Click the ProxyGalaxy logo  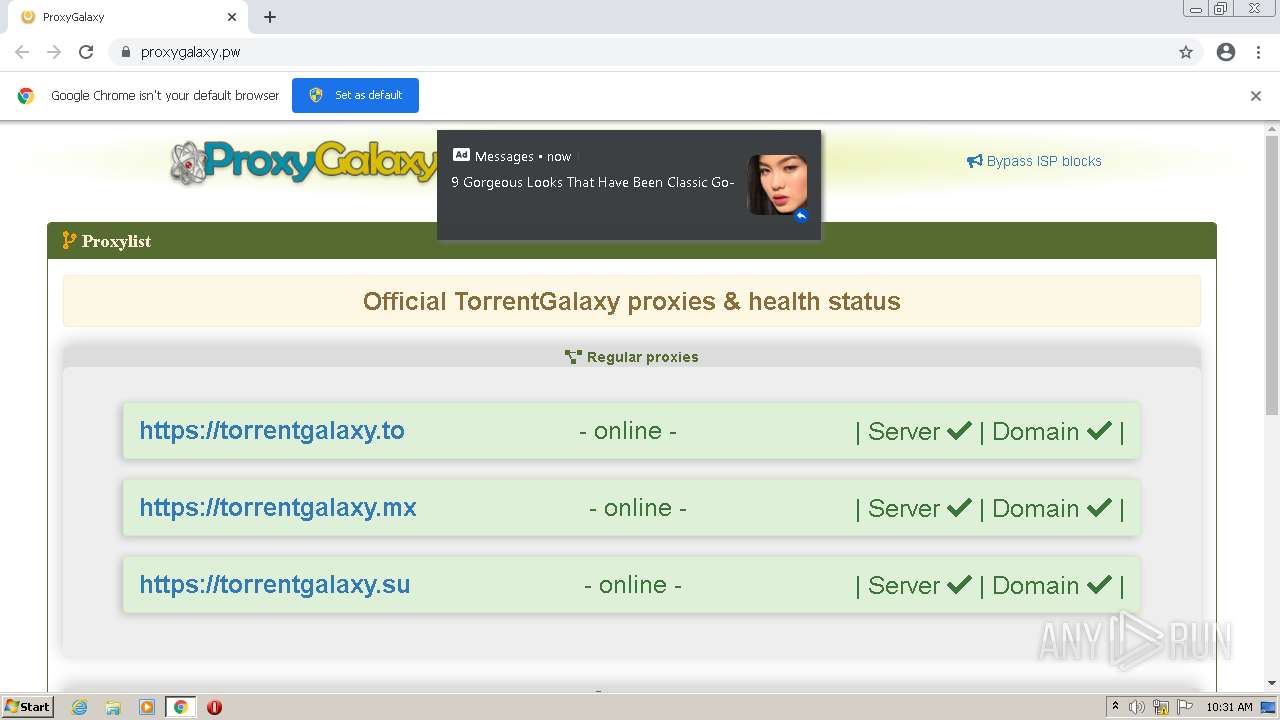(303, 162)
